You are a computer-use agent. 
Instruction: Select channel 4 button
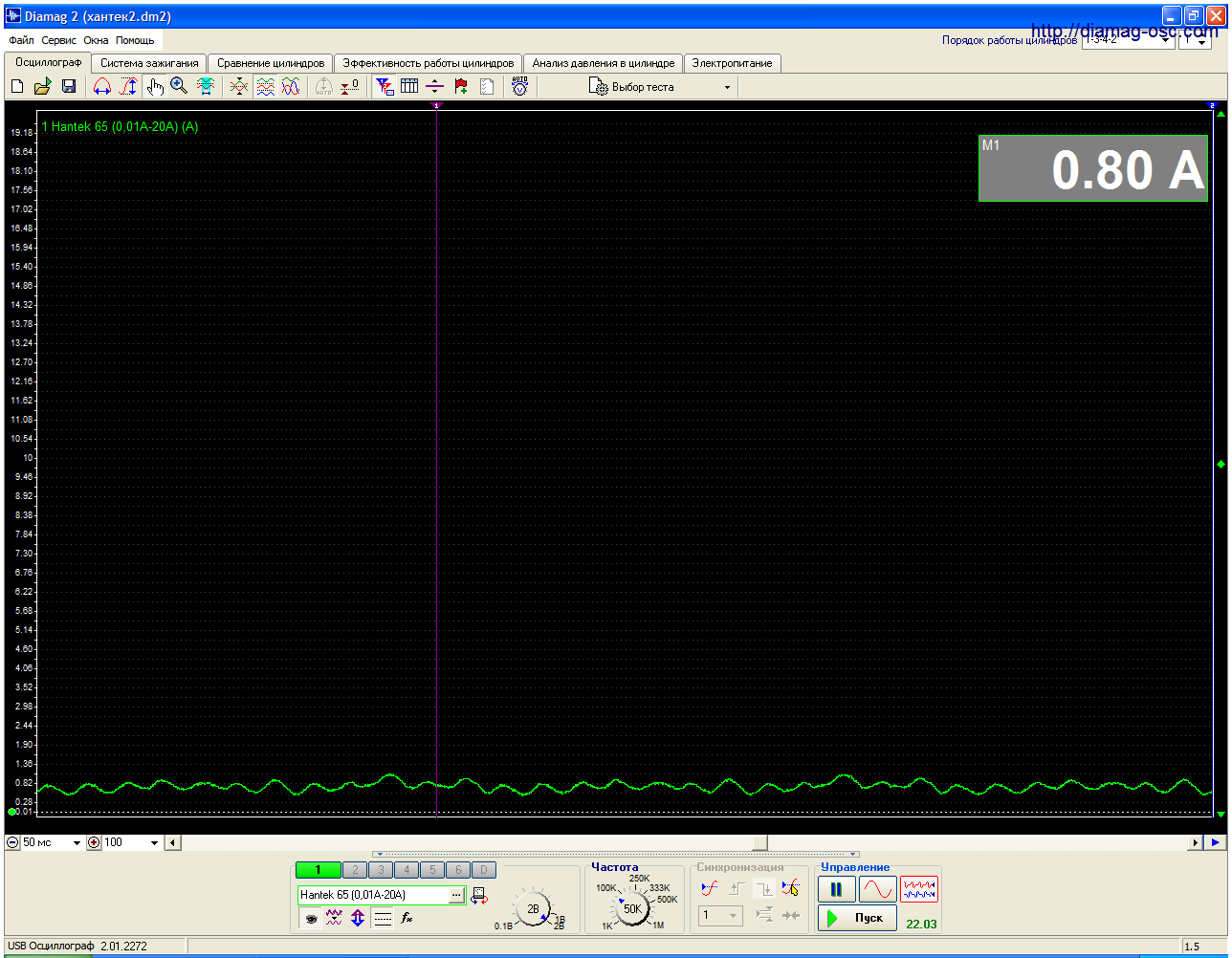407,870
